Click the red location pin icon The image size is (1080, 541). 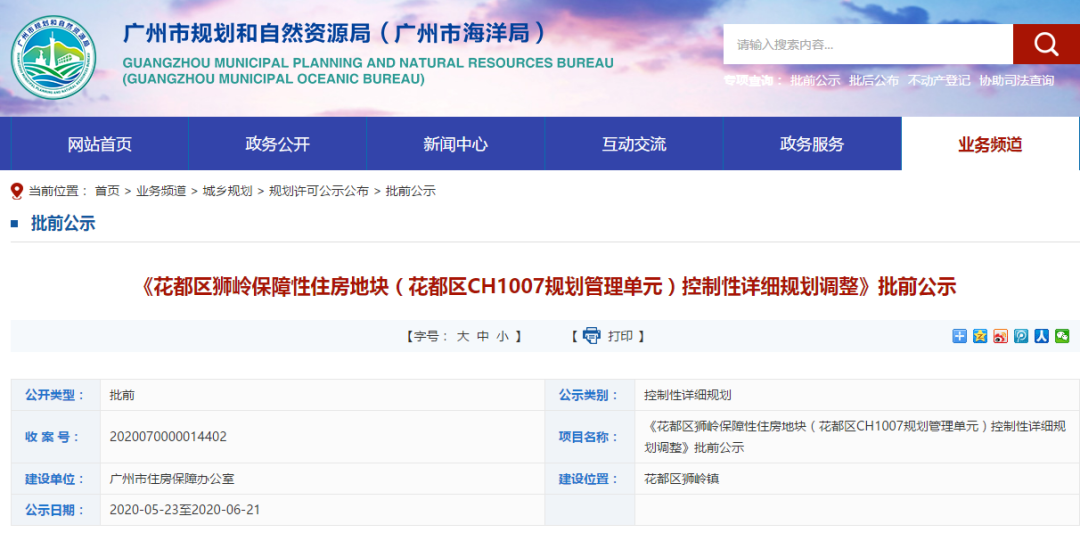click(16, 191)
